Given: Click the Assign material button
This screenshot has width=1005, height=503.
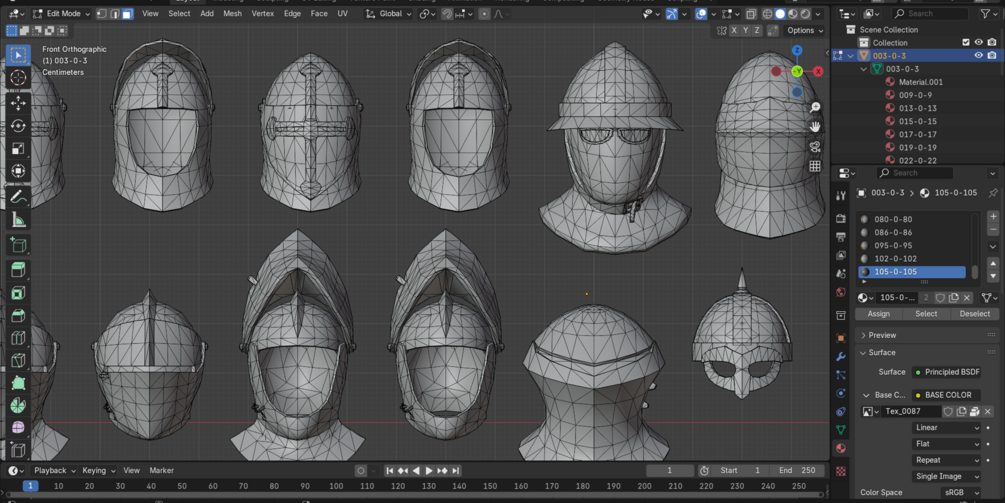Looking at the screenshot, I should [x=879, y=314].
